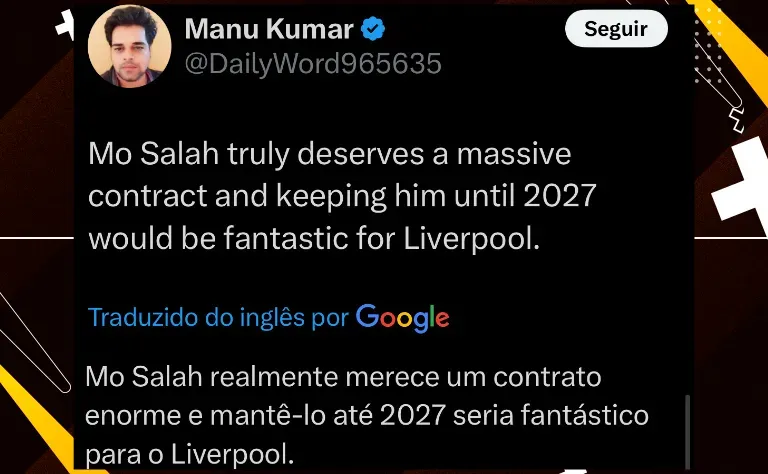This screenshot has height=474, width=768.
Task: Click the word "Liverpool." in the English tweet
Action: pos(471,239)
